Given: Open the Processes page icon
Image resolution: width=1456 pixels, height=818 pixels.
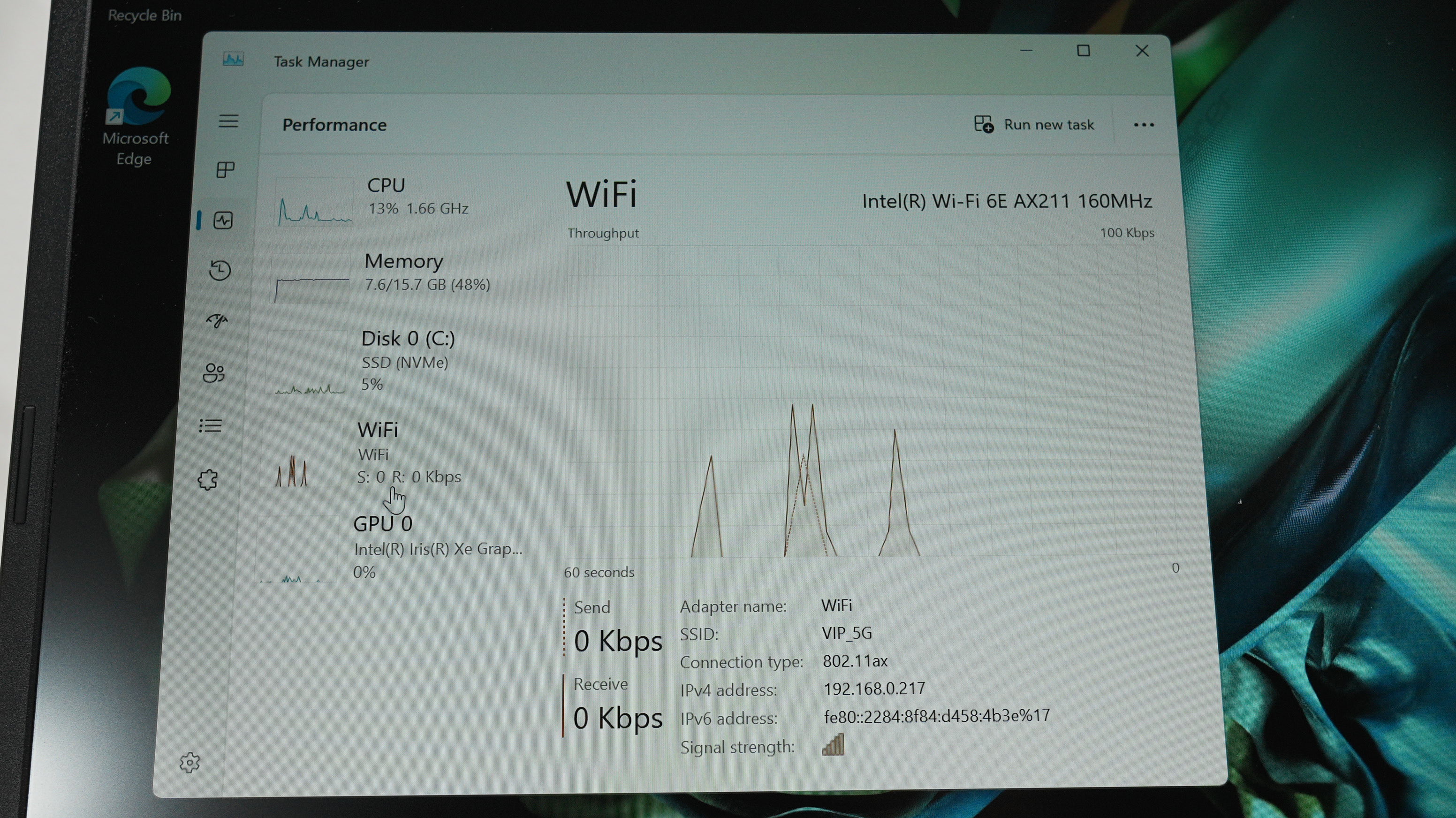Looking at the screenshot, I should (226, 170).
